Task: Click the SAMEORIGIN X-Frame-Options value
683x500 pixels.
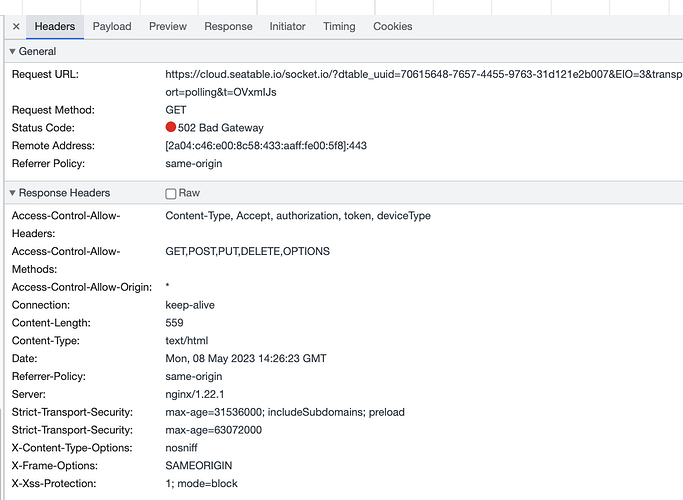Action: [x=199, y=466]
